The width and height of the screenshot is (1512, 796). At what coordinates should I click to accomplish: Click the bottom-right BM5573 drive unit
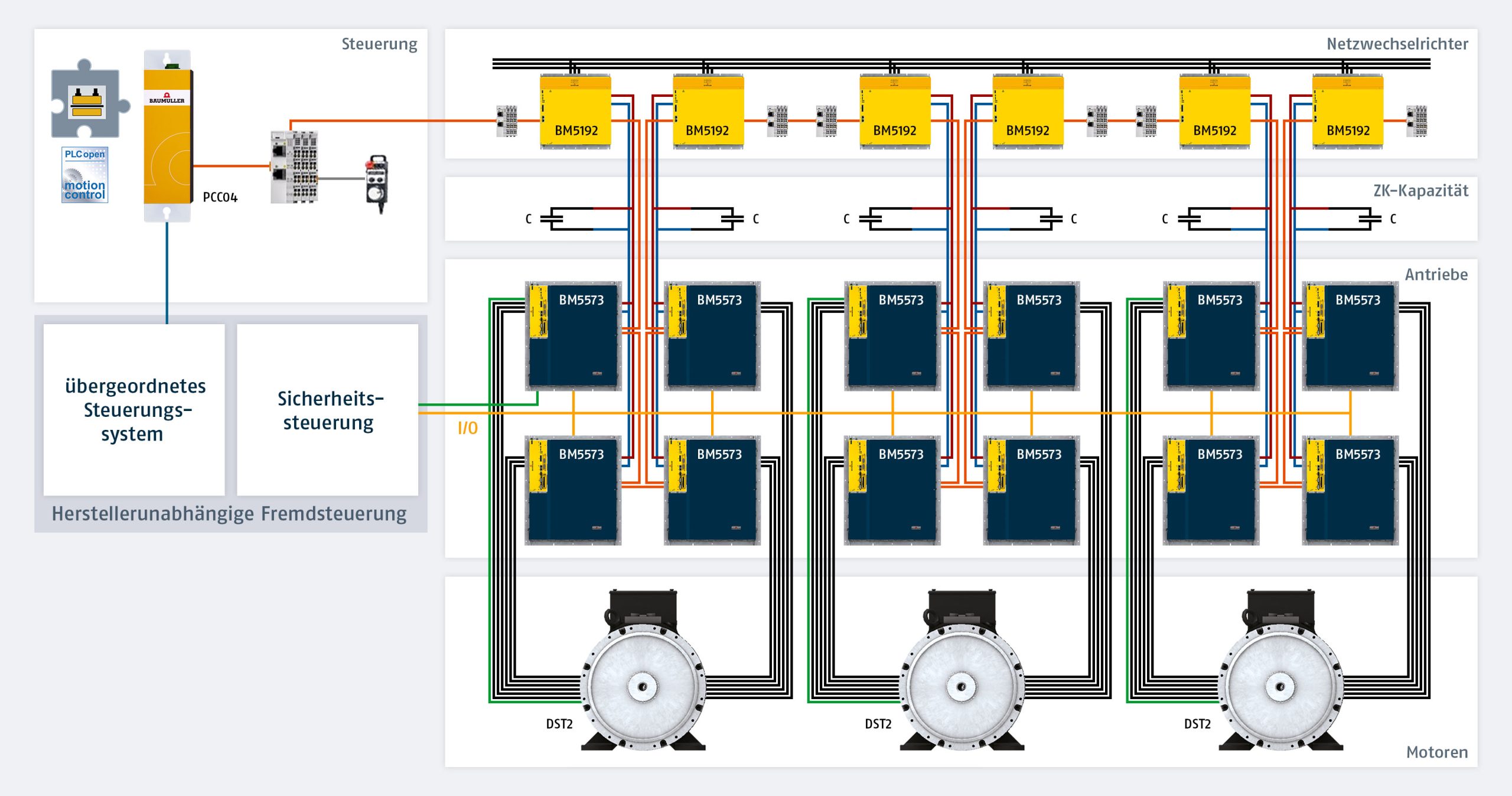click(x=1350, y=490)
